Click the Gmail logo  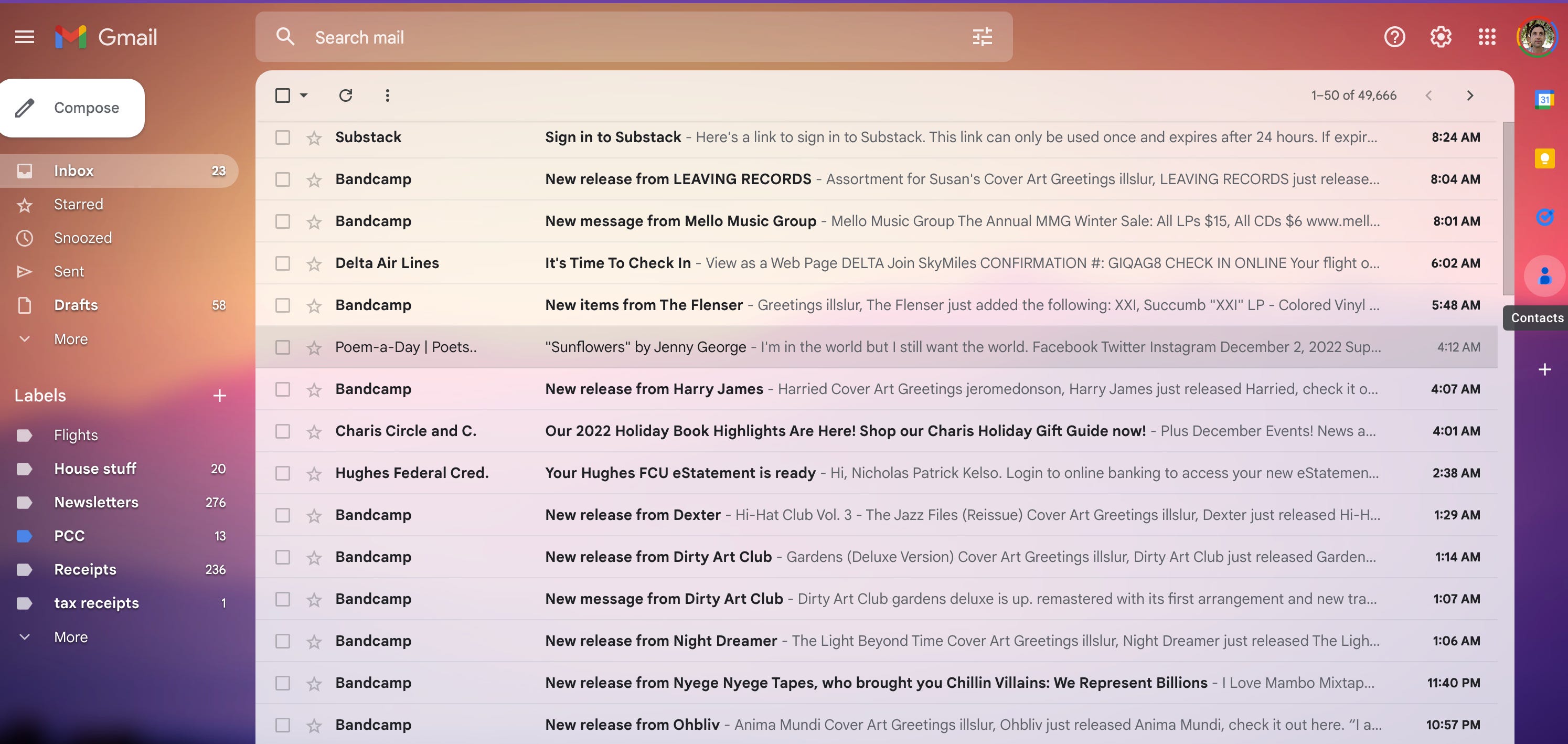[106, 37]
